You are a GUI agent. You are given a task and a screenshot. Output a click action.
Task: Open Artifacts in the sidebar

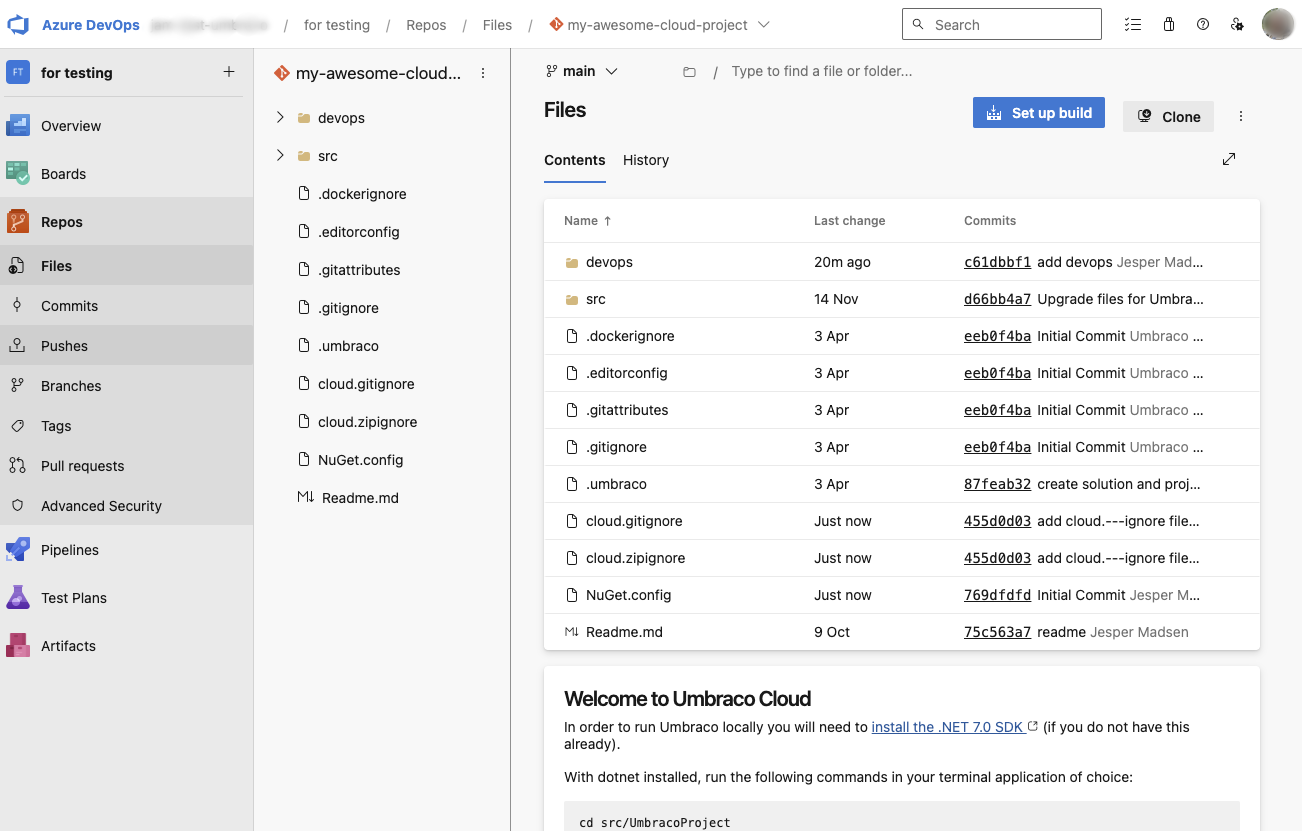point(68,646)
